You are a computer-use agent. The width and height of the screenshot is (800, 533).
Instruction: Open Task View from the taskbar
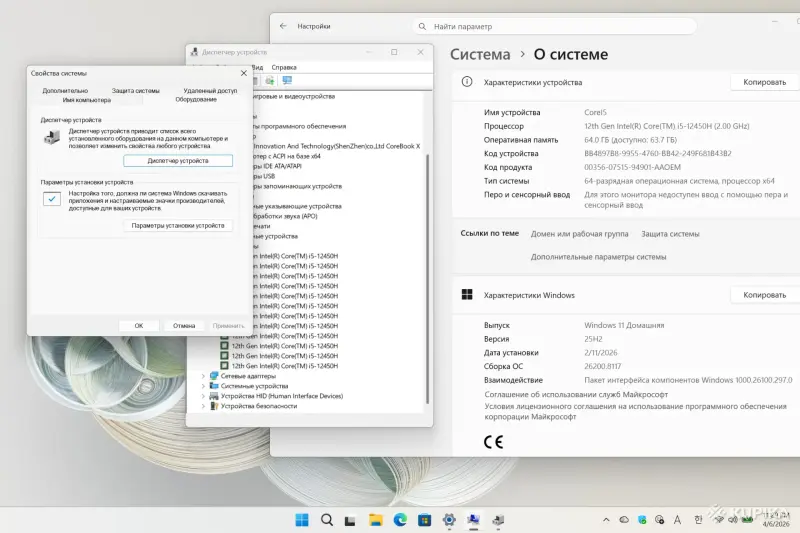(x=351, y=520)
